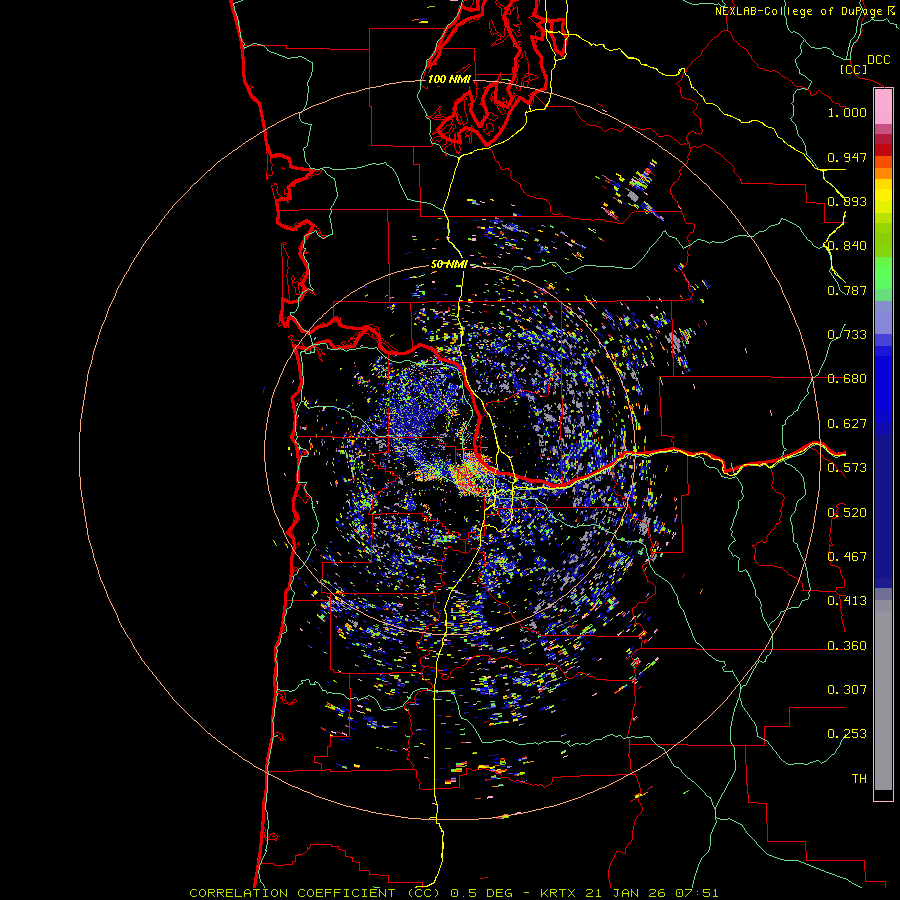Click the bright green segment of color bar
The width and height of the screenshot is (900, 900).
883,273
